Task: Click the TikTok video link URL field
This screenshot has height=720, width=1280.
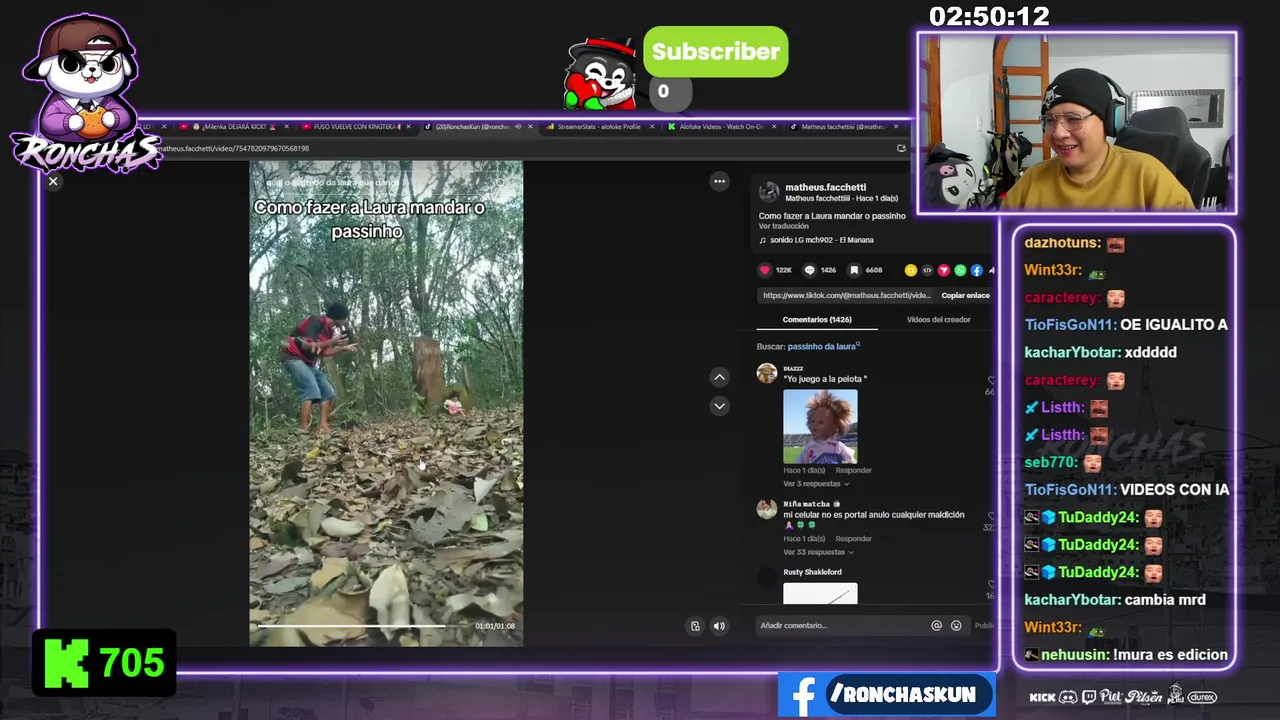Action: click(x=846, y=295)
